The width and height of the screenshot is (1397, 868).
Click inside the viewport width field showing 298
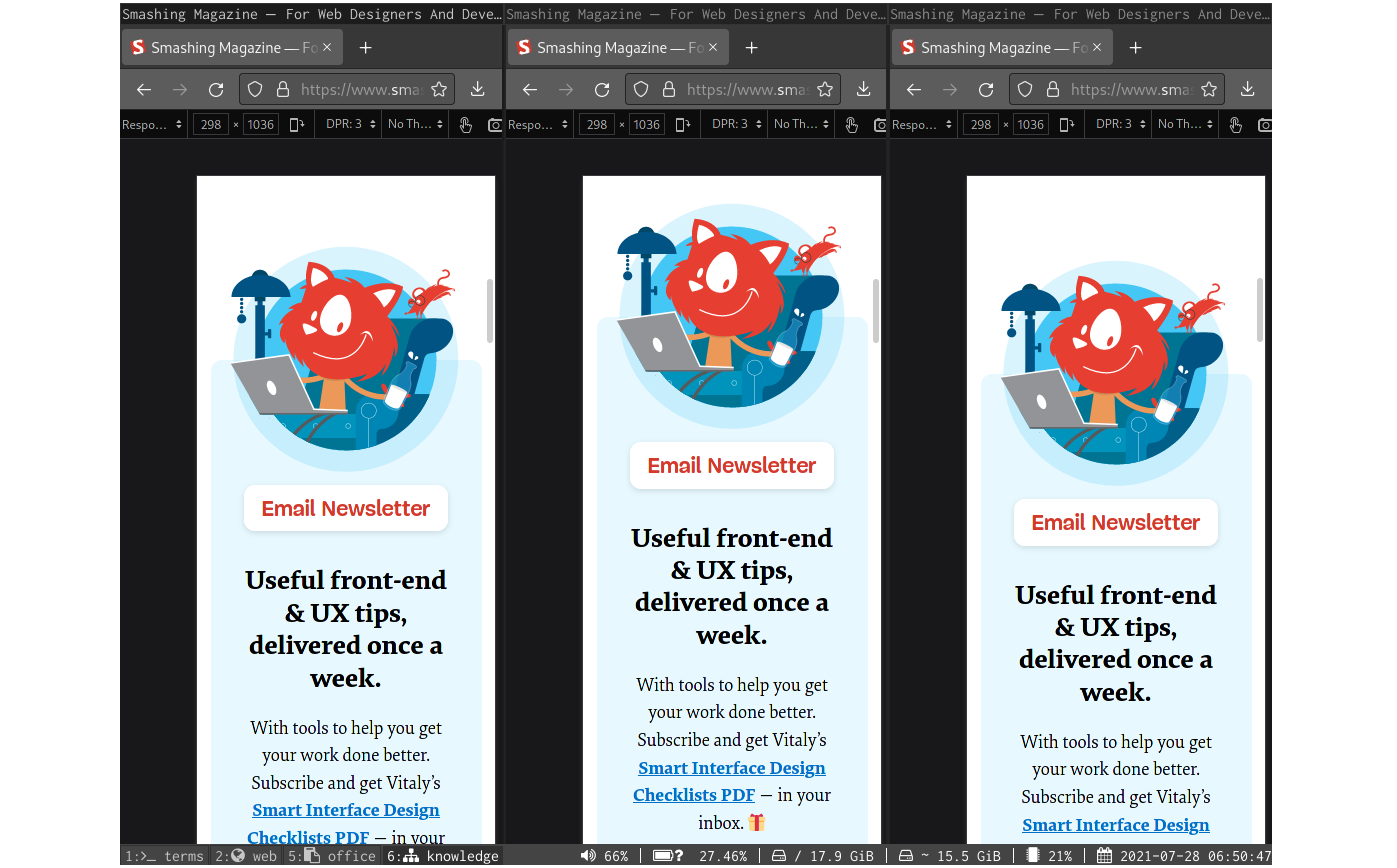pos(211,125)
